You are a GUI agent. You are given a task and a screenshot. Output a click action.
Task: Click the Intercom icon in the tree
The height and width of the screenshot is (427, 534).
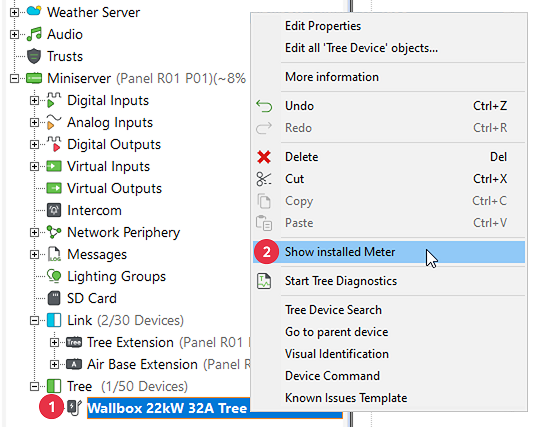(x=54, y=210)
